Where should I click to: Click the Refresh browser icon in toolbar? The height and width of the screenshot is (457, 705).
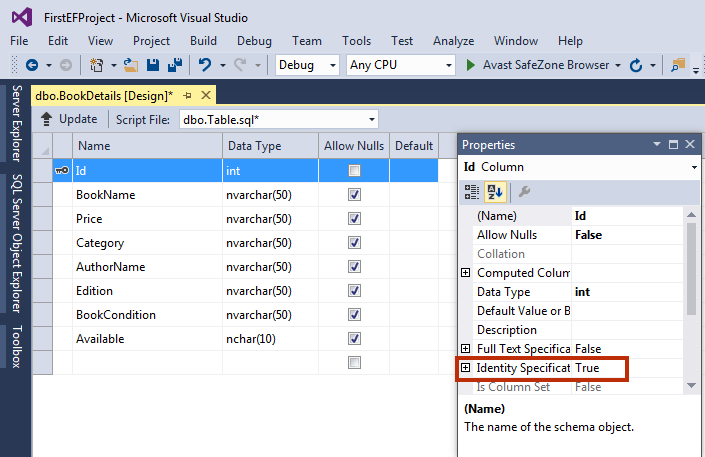[636, 65]
